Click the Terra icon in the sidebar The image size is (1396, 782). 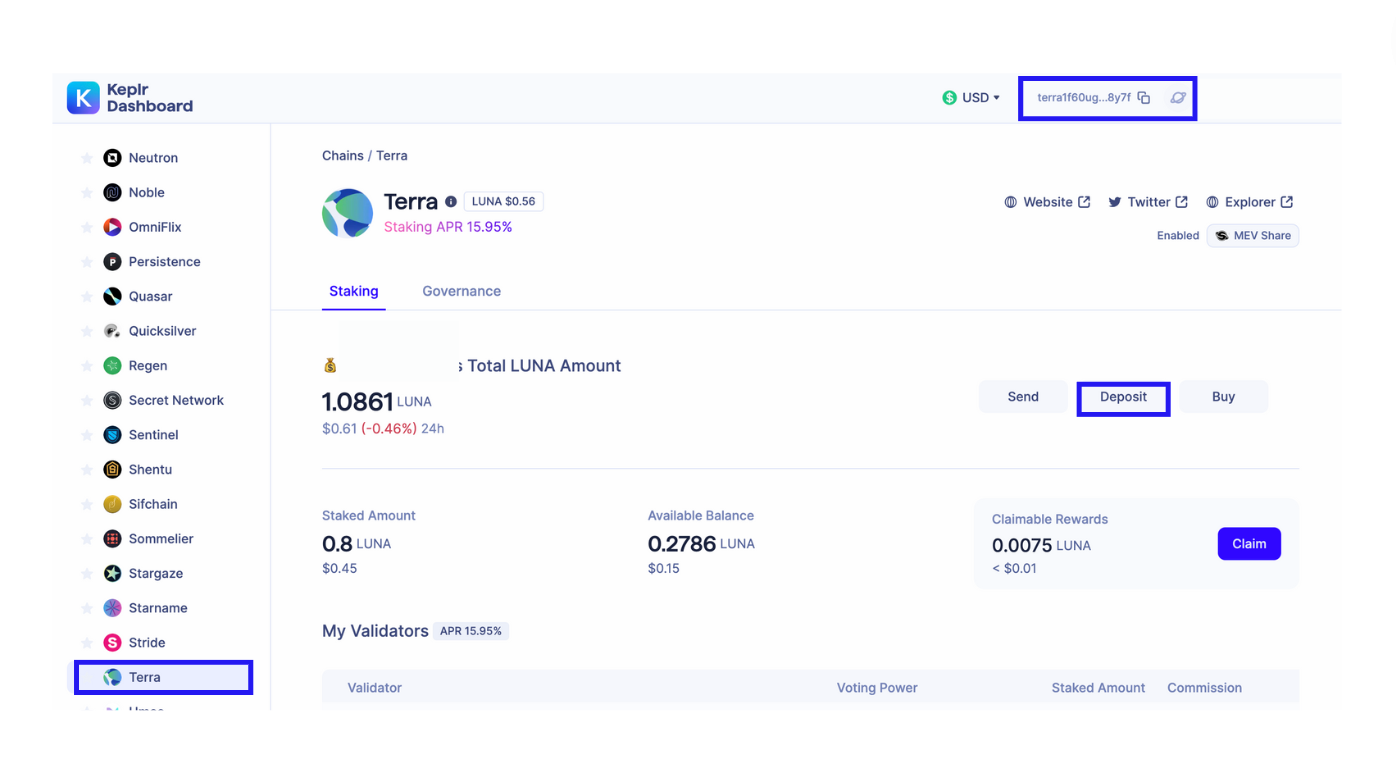coord(112,677)
